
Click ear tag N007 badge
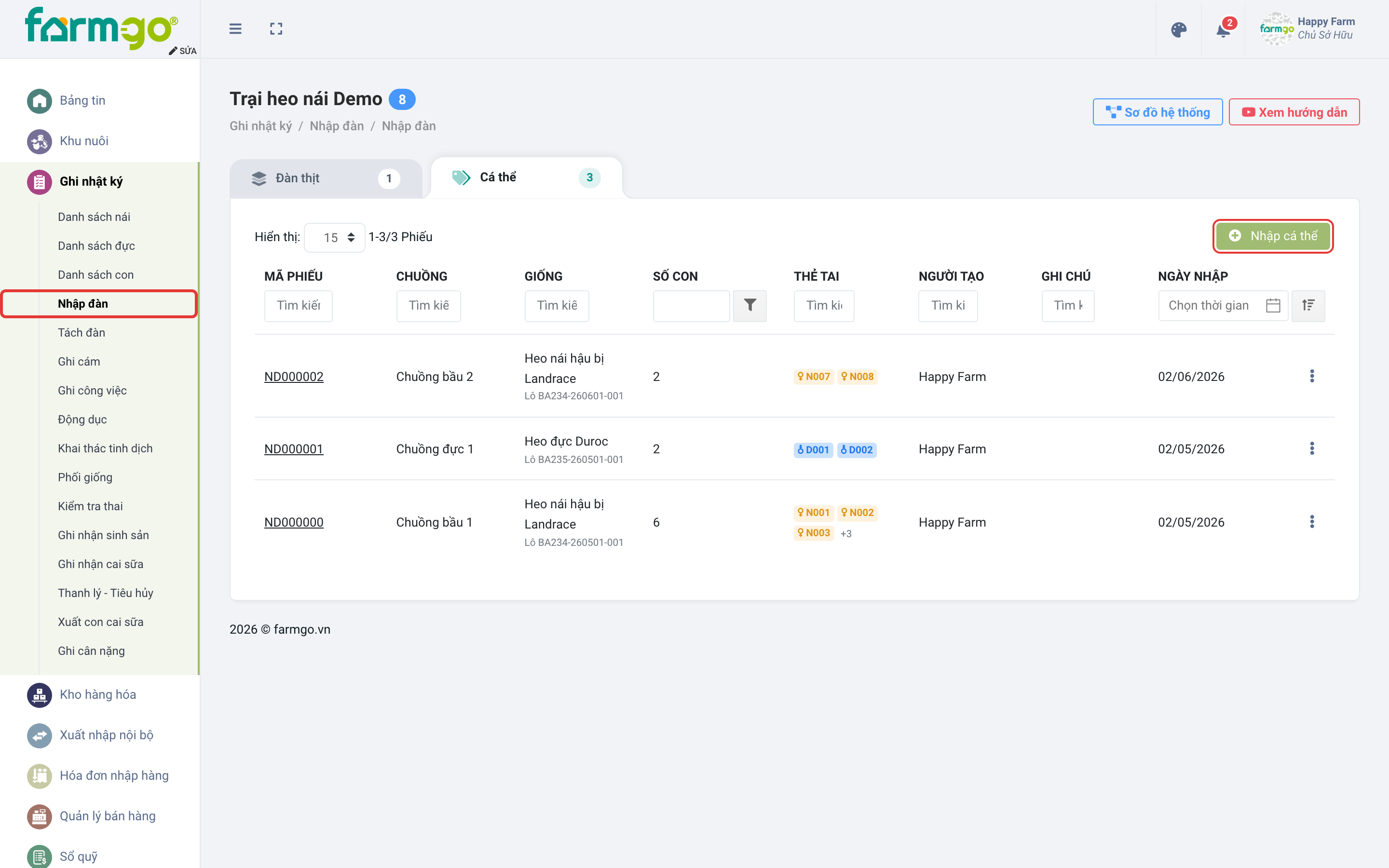pyautogui.click(x=813, y=377)
